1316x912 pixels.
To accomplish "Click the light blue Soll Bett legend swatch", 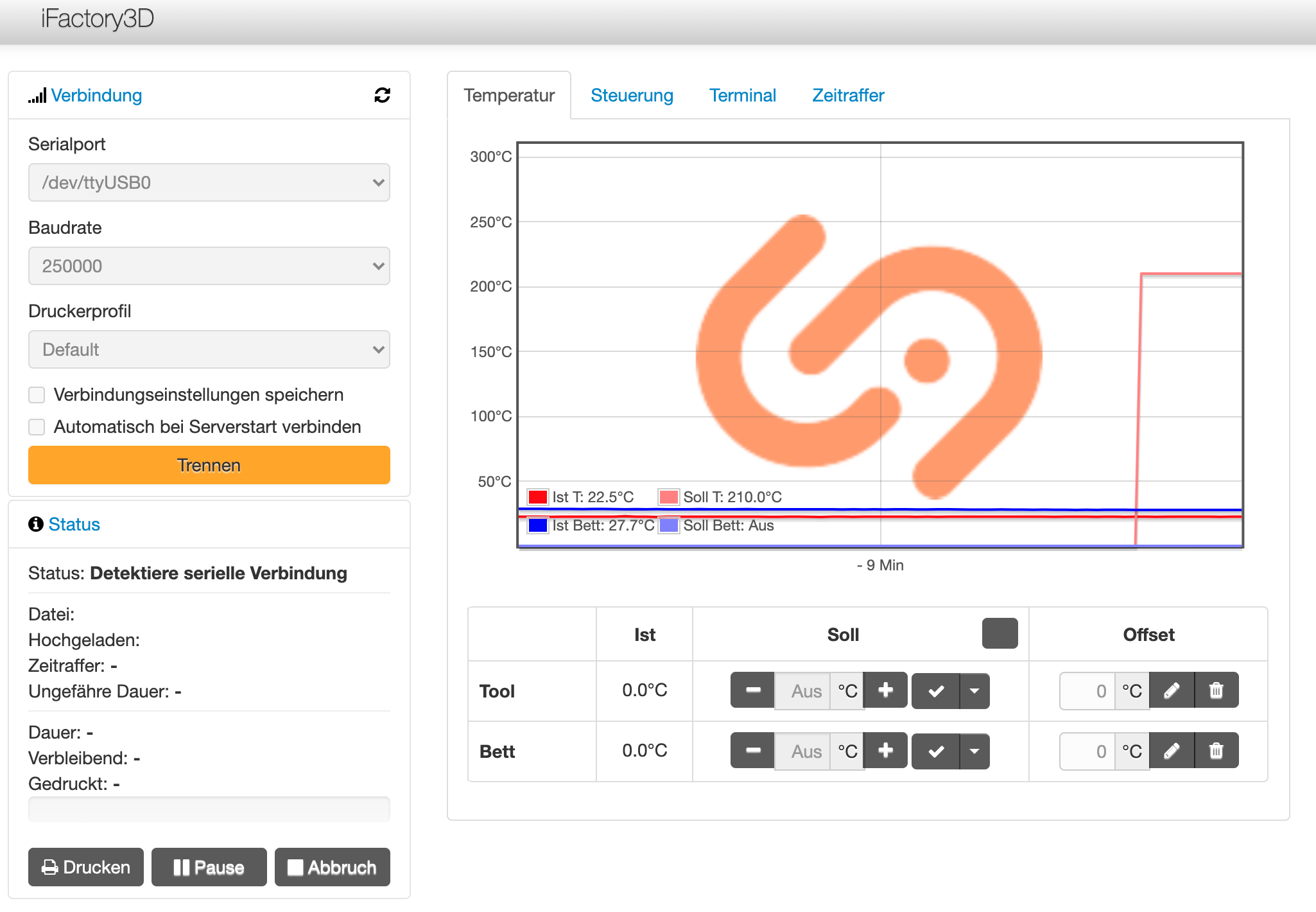I will point(669,525).
